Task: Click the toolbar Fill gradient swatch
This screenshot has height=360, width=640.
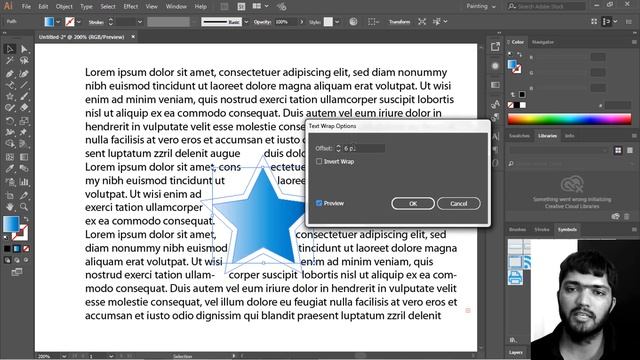Action: [x=11, y=223]
